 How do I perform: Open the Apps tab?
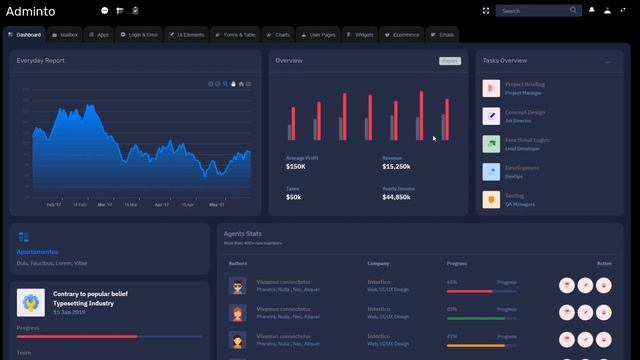[99, 35]
